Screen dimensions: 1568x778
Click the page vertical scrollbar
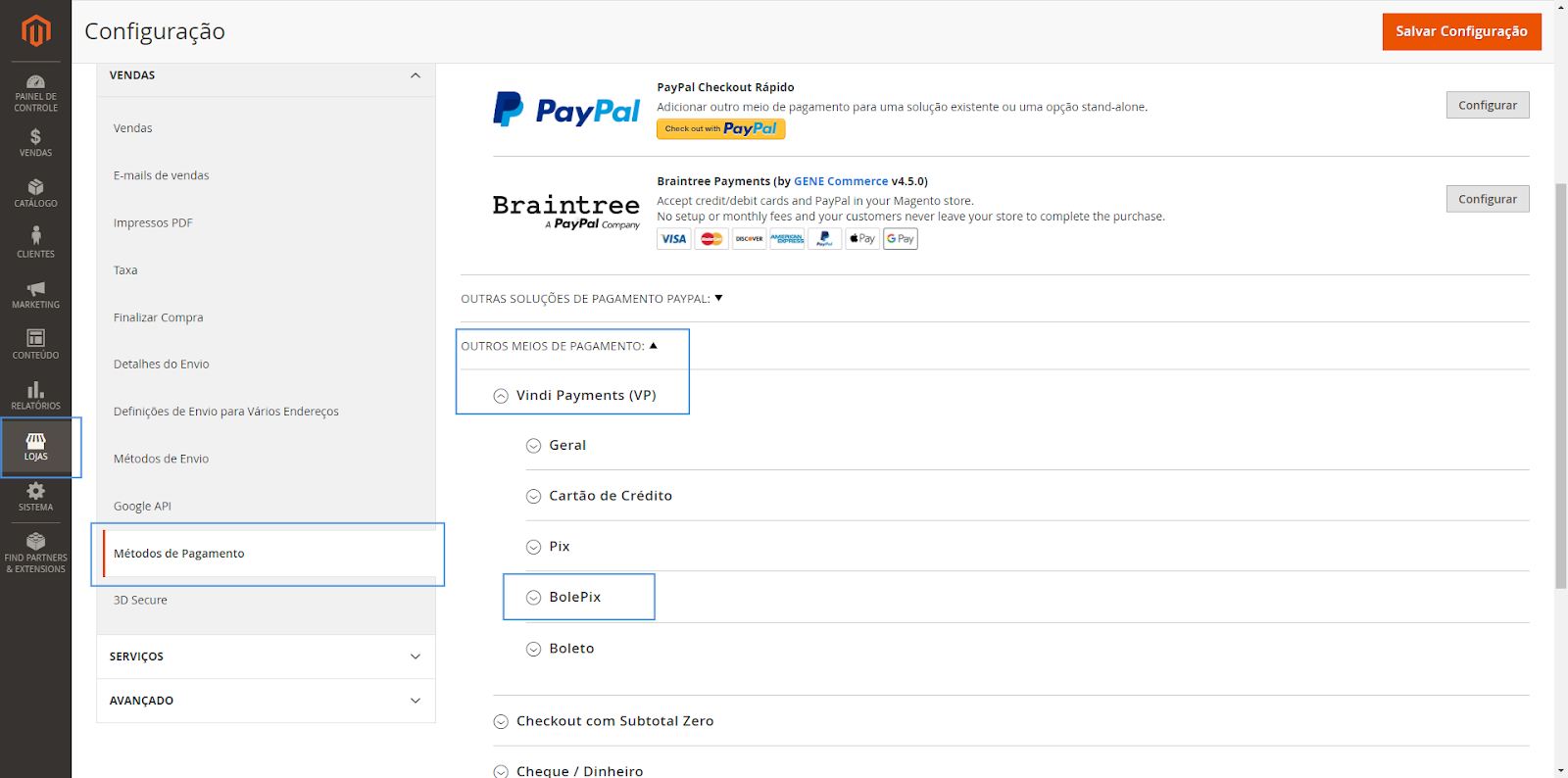pos(1561,387)
